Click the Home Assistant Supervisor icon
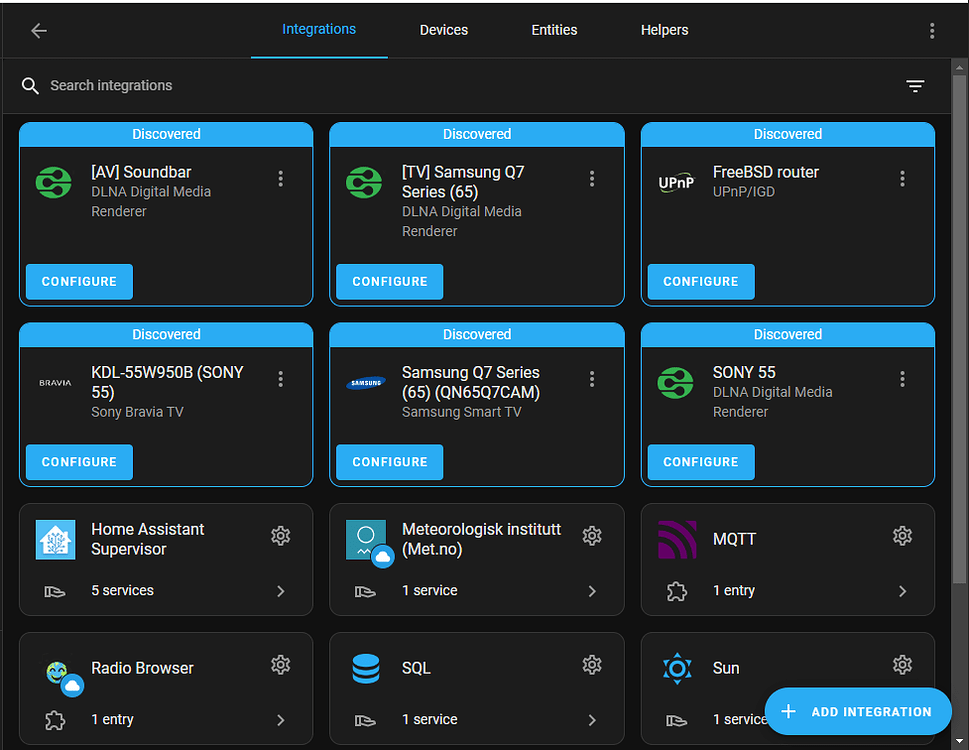969x750 pixels. point(55,539)
